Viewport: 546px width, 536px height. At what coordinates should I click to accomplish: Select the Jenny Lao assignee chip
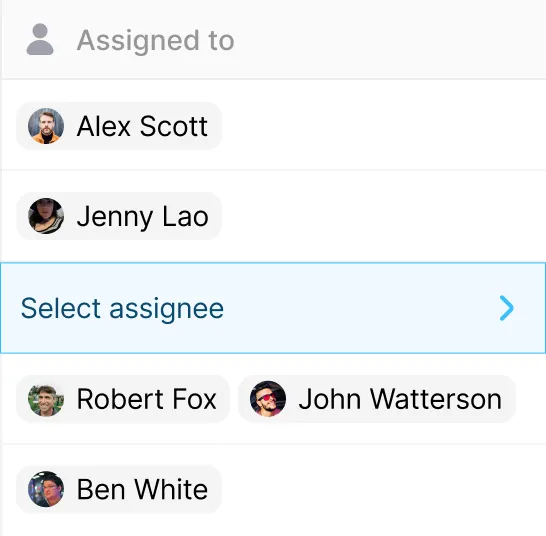click(x=119, y=216)
